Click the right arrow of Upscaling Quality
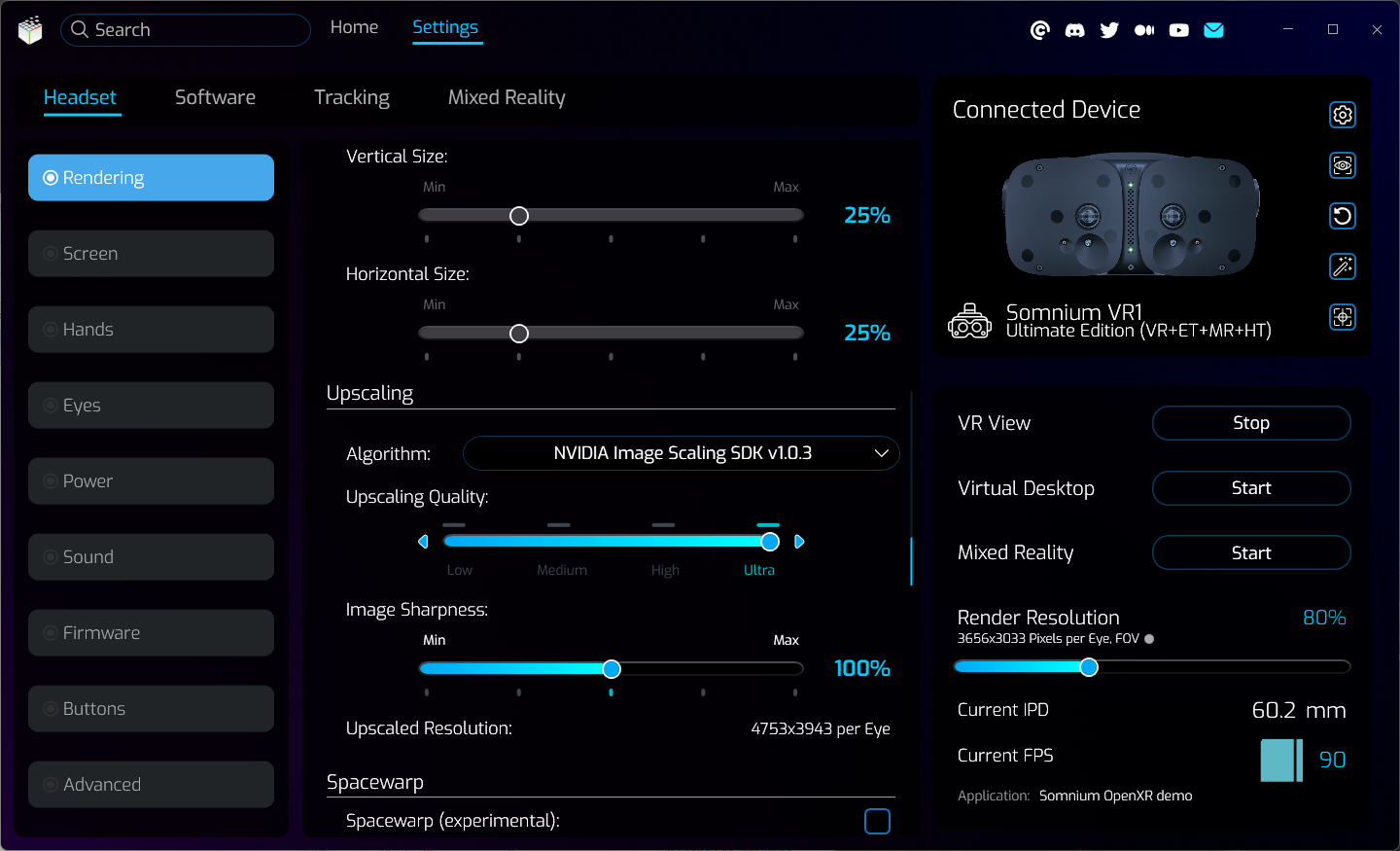This screenshot has height=851, width=1400. (799, 542)
